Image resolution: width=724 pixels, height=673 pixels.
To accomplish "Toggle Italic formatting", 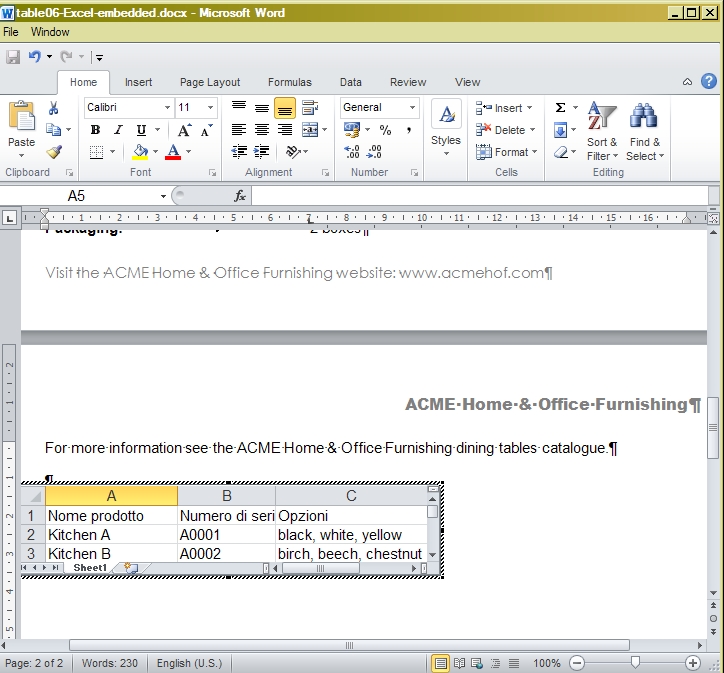I will pos(118,130).
